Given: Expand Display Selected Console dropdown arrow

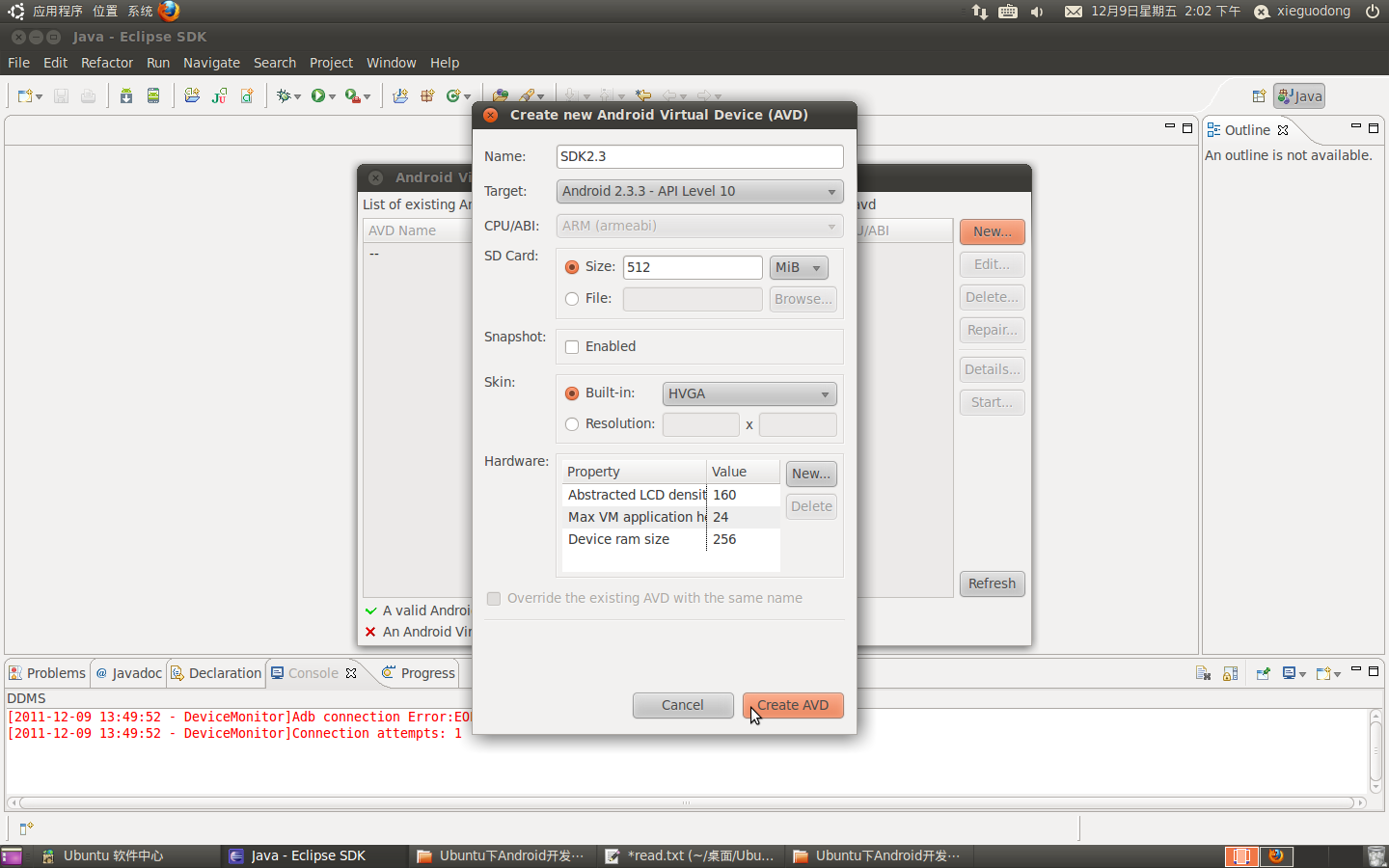Looking at the screenshot, I should click(1302, 674).
